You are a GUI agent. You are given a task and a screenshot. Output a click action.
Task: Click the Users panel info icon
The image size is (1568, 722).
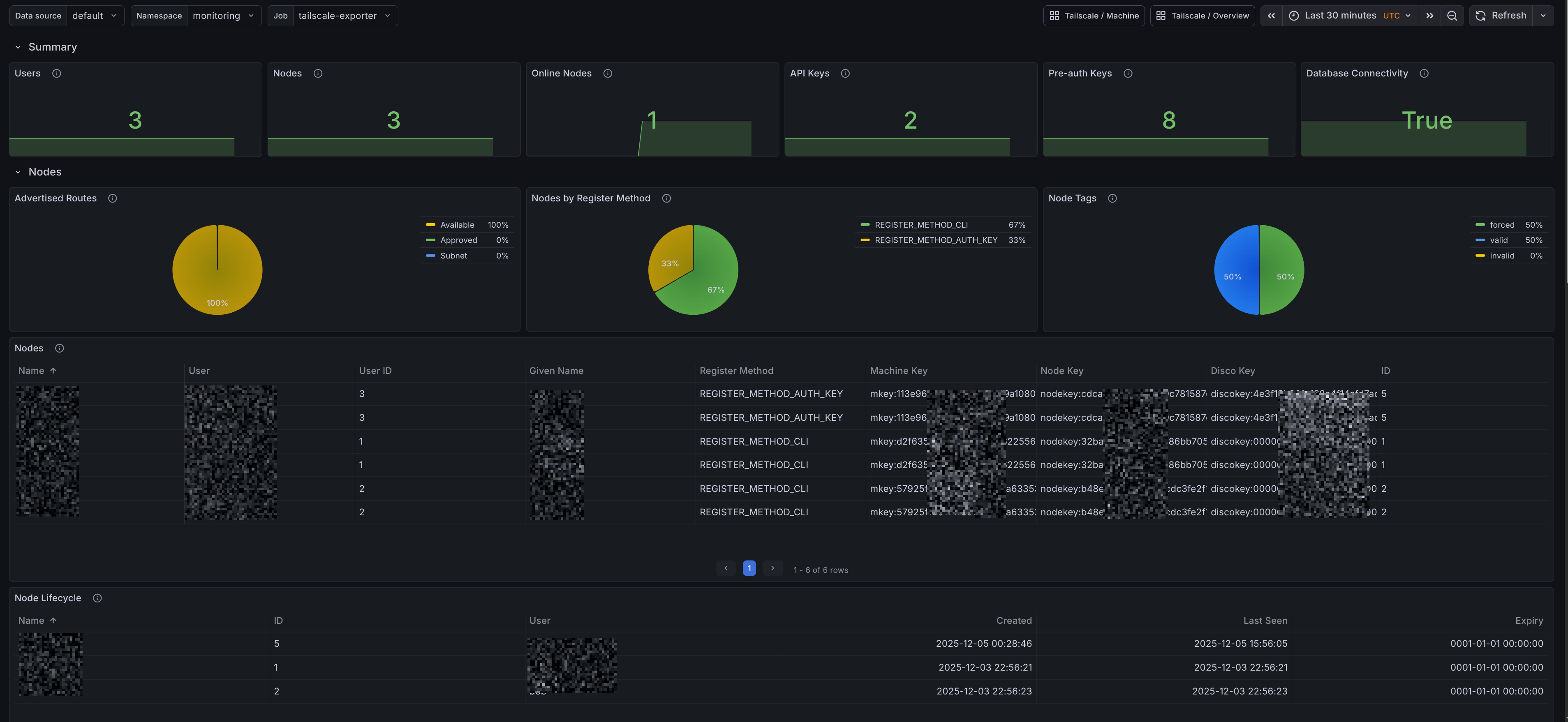coord(57,73)
